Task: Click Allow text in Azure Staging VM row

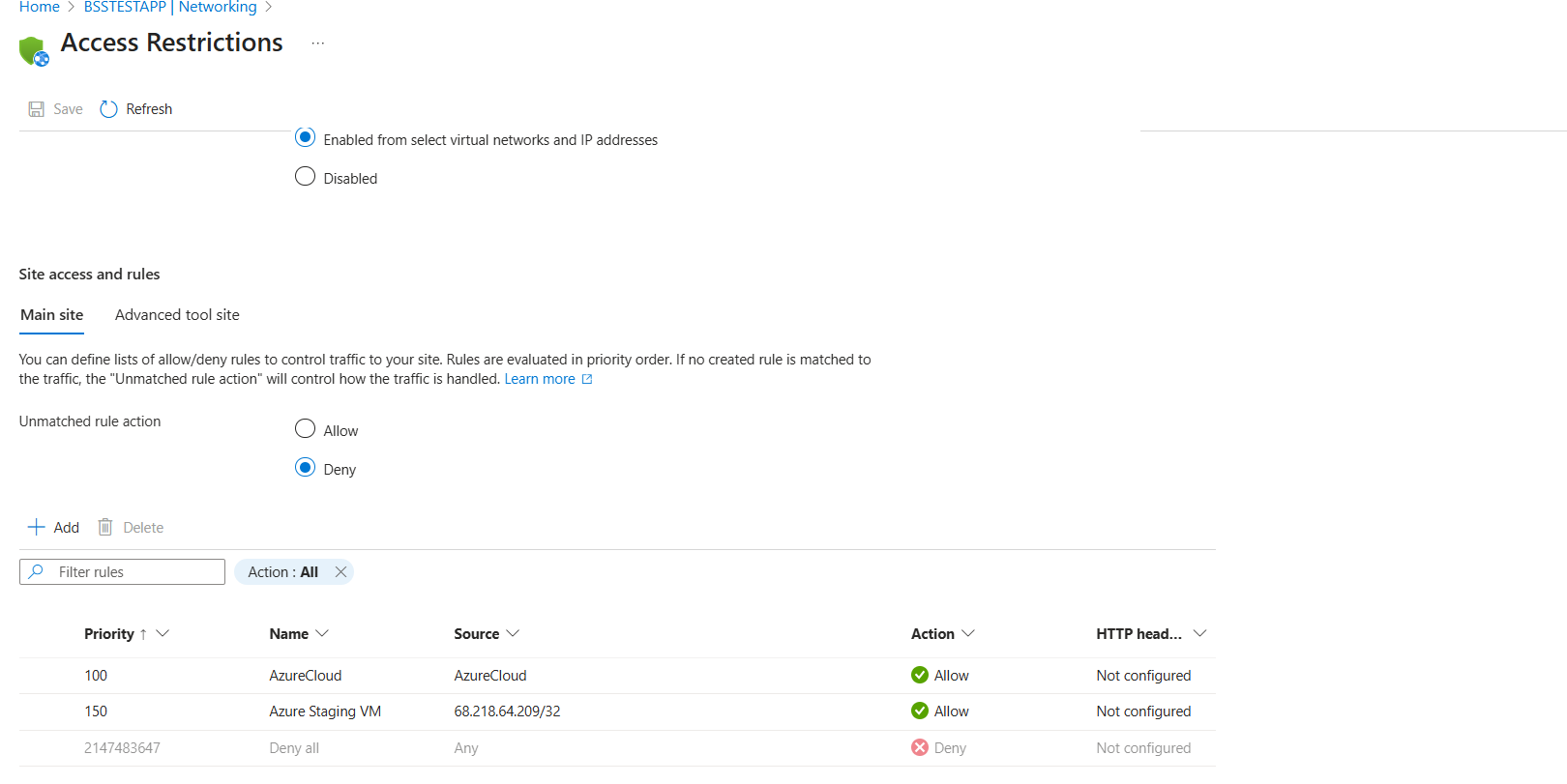Action: tap(952, 711)
